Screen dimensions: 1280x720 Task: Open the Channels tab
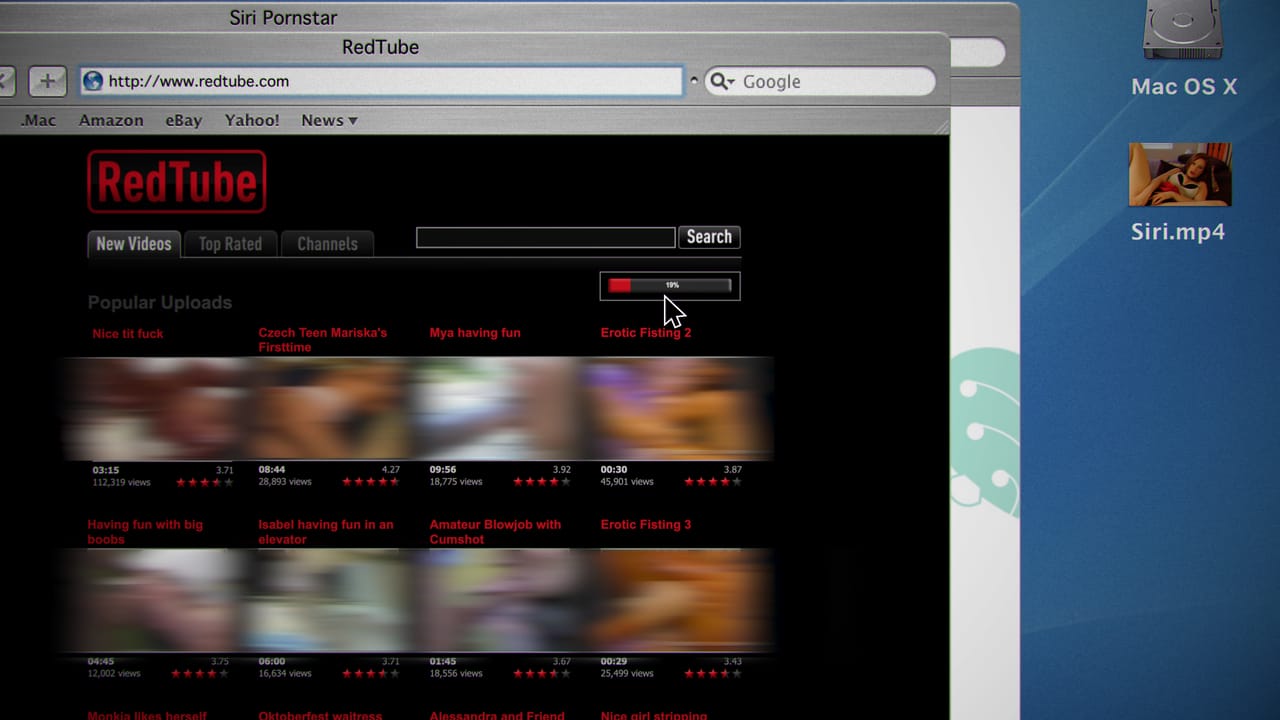click(x=327, y=244)
